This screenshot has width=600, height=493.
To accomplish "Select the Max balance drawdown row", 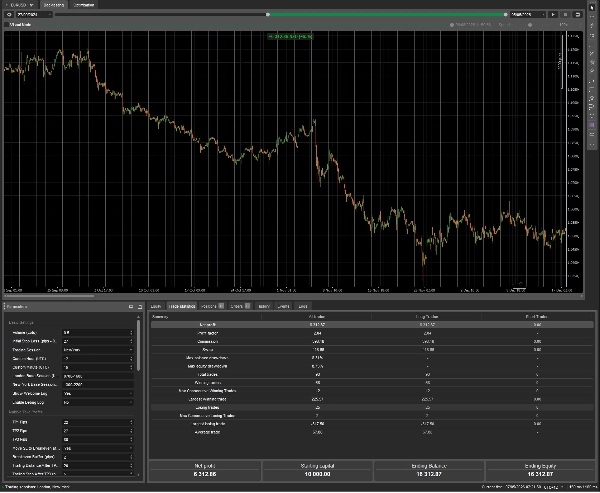I will pyautogui.click(x=372, y=358).
